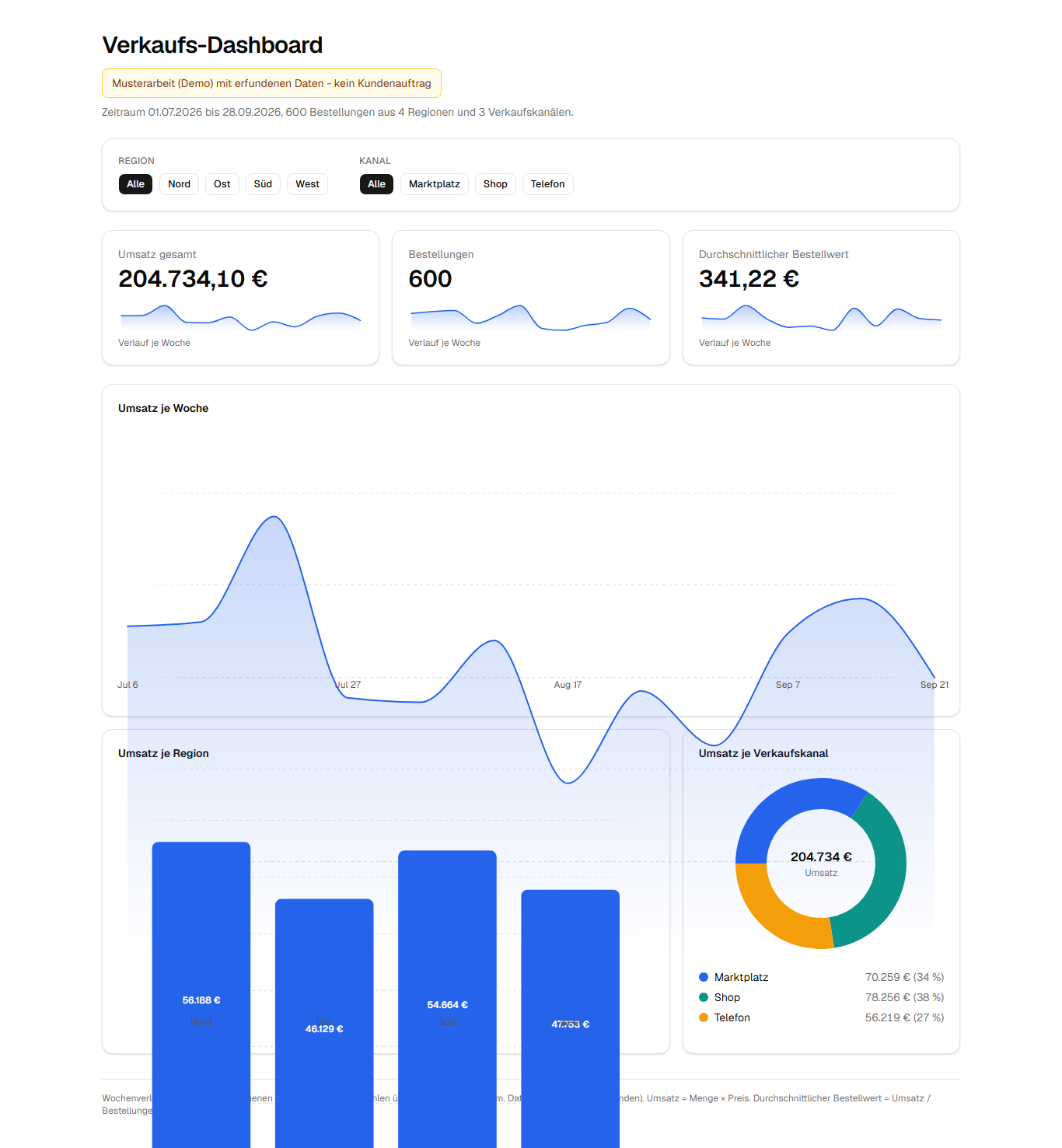Click the orders count "600"

pyautogui.click(x=430, y=278)
